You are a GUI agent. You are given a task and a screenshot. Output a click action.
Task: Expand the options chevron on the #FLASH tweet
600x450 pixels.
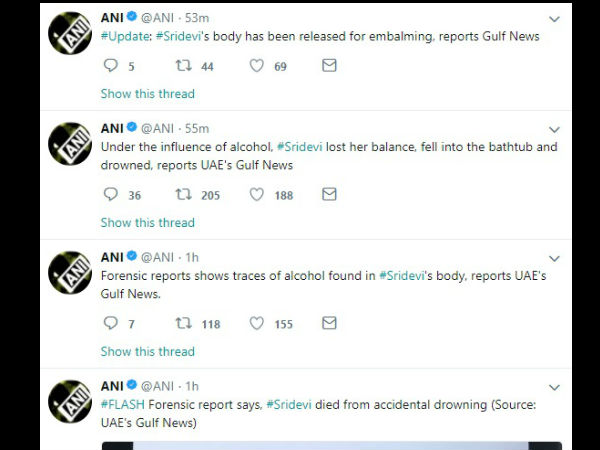[x=555, y=387]
